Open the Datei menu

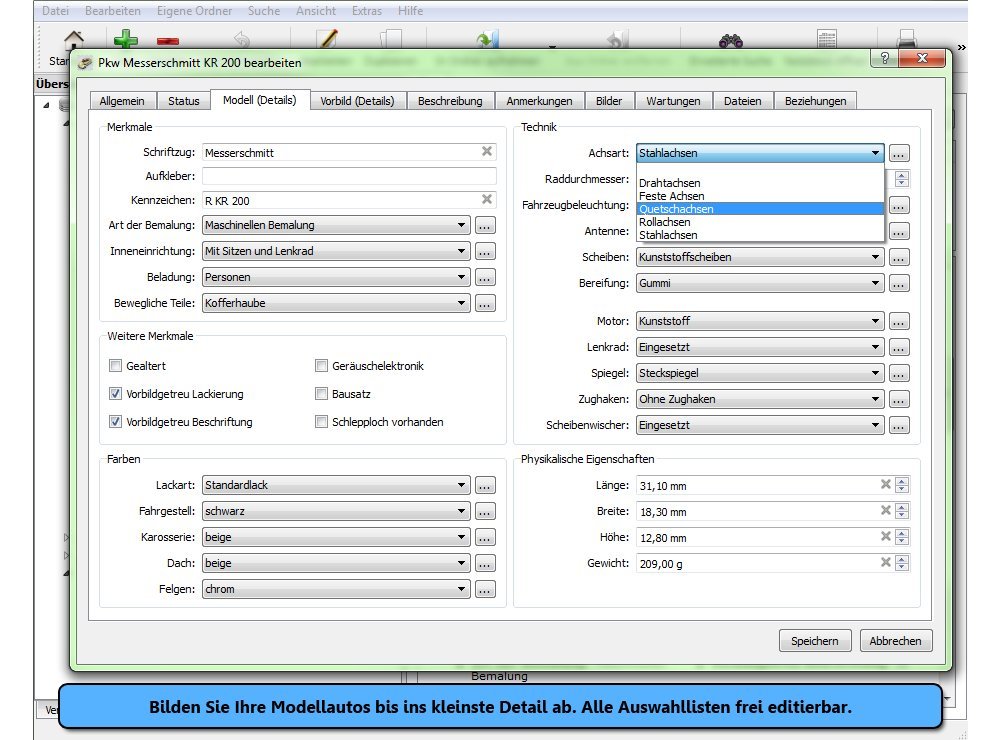pos(56,11)
